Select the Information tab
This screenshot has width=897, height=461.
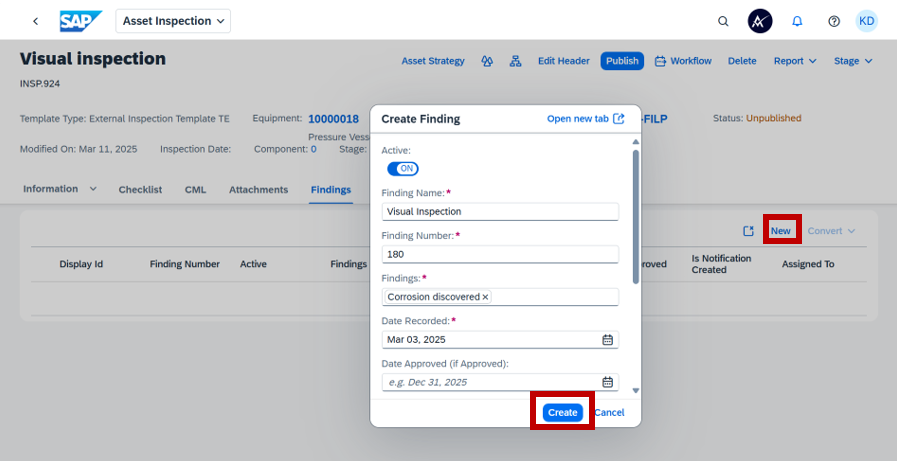pyautogui.click(x=50, y=189)
